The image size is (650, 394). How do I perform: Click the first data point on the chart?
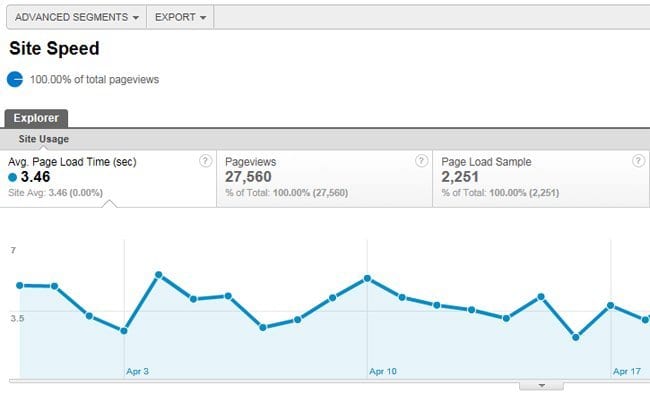pos(19,285)
